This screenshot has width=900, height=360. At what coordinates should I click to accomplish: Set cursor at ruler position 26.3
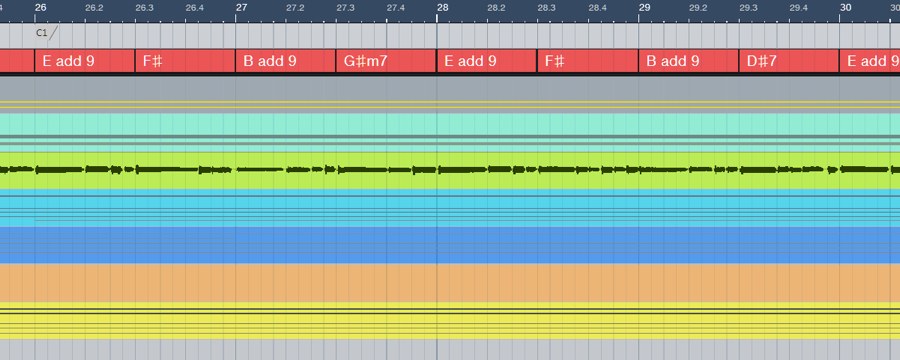click(144, 7)
